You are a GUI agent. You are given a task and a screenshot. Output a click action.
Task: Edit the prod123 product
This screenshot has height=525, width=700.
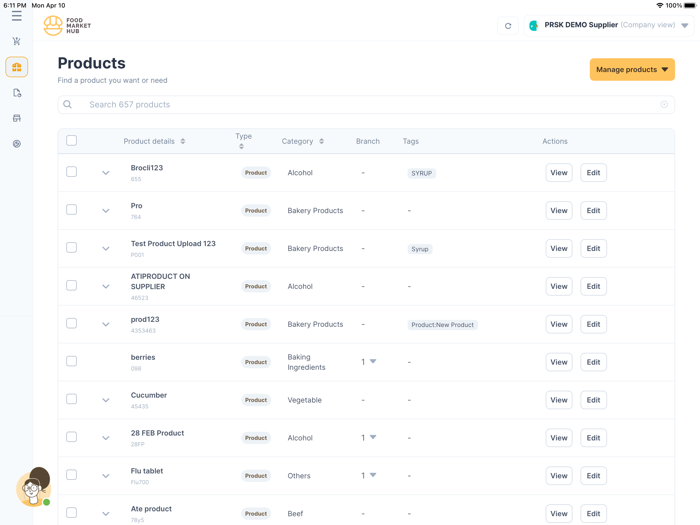coord(593,325)
